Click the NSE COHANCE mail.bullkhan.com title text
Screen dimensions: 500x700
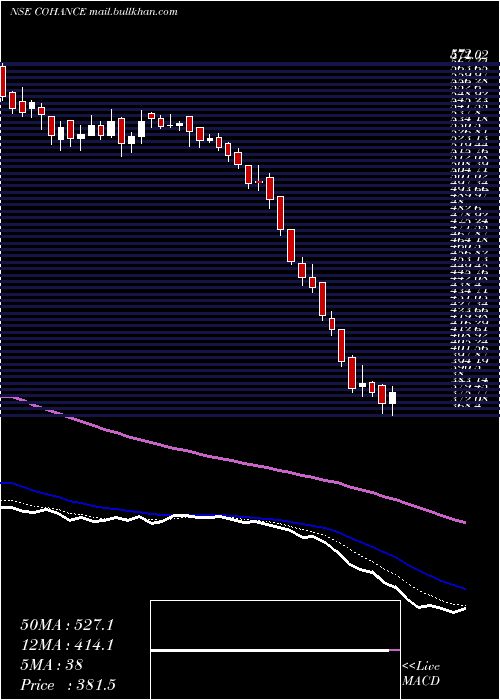coord(94,12)
